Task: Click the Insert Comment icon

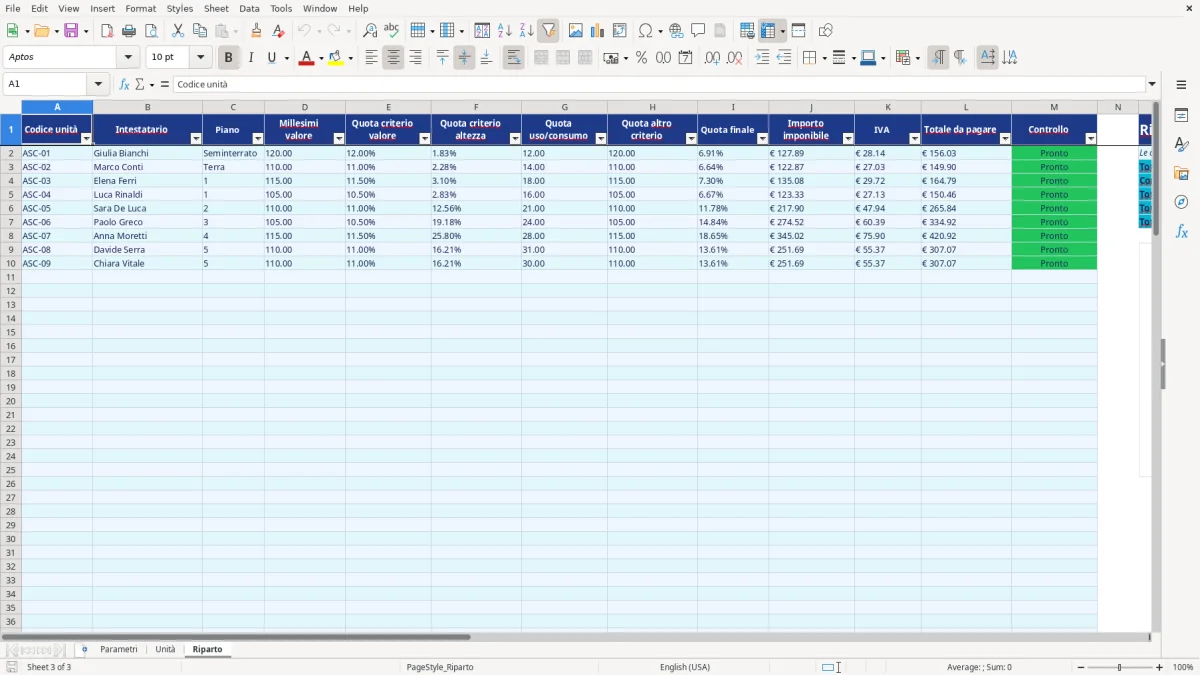Action: tap(698, 31)
